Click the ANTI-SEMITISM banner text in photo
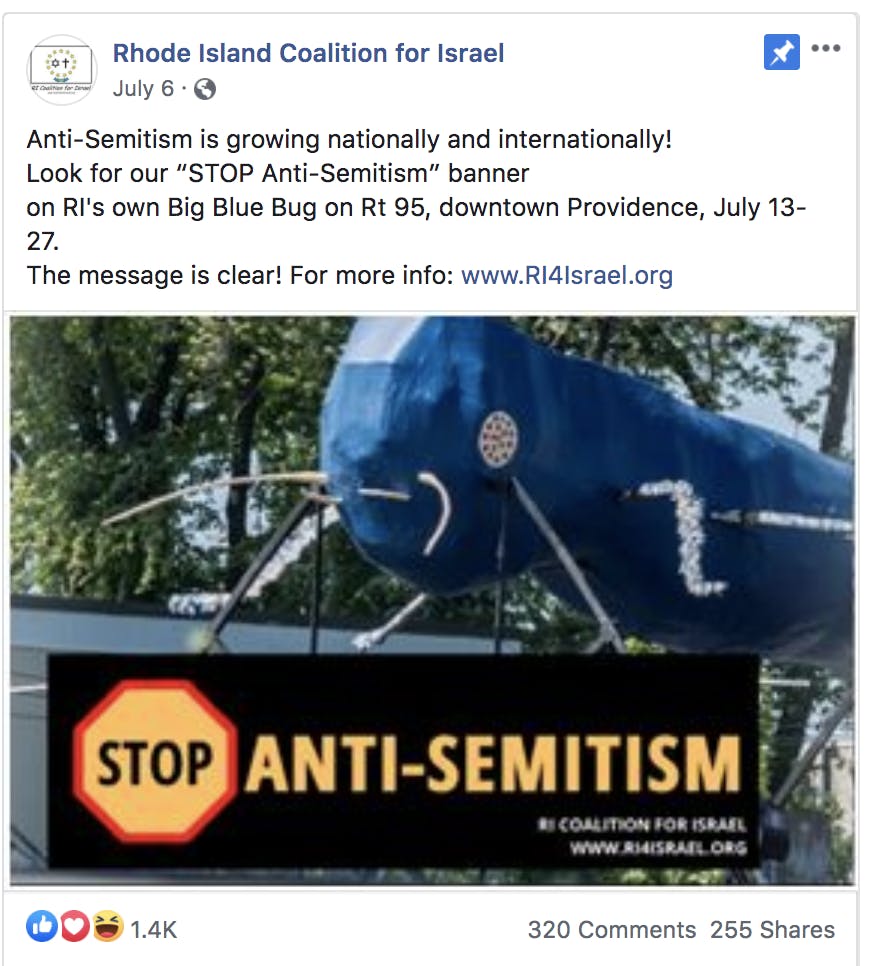Image resolution: width=872 pixels, height=966 pixels. pyautogui.click(x=493, y=764)
